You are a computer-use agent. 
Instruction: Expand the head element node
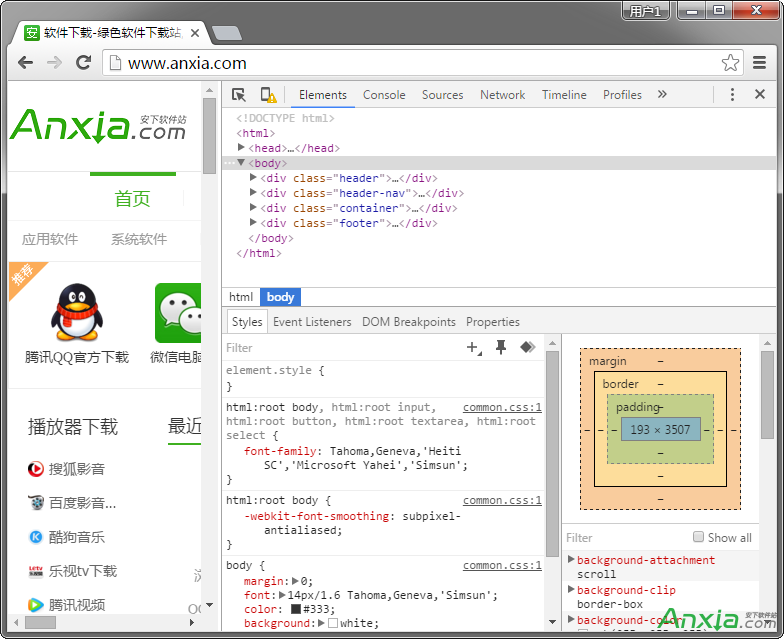[x=241, y=148]
